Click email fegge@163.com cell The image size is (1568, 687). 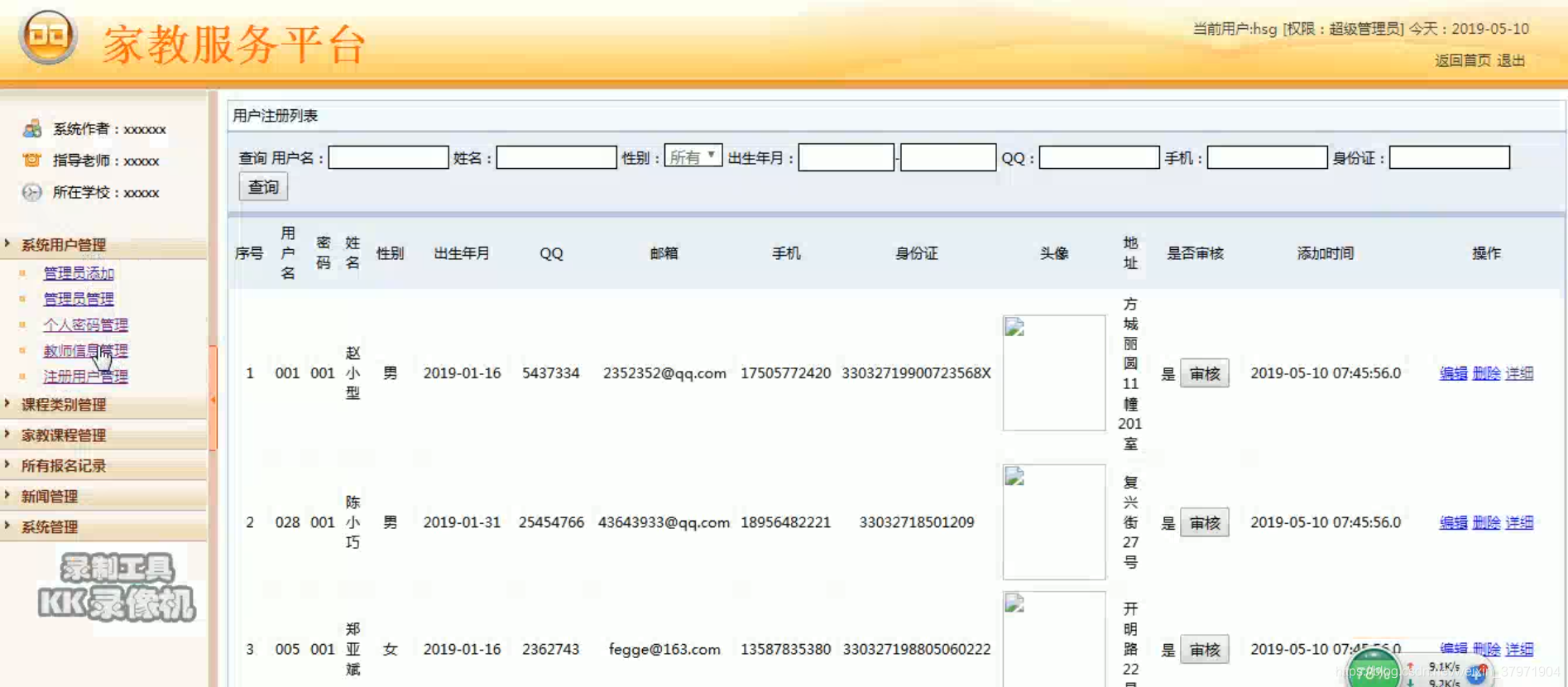point(664,649)
